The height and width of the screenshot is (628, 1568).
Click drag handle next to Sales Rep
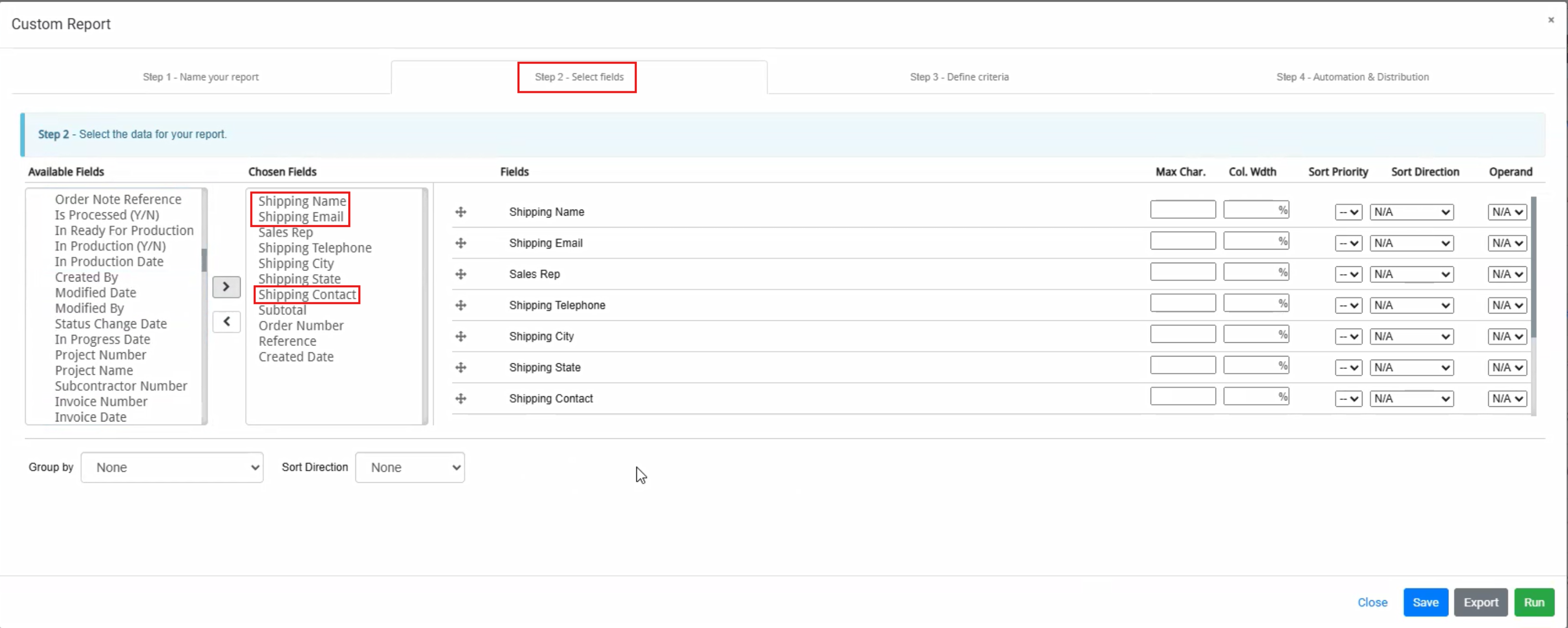point(461,274)
